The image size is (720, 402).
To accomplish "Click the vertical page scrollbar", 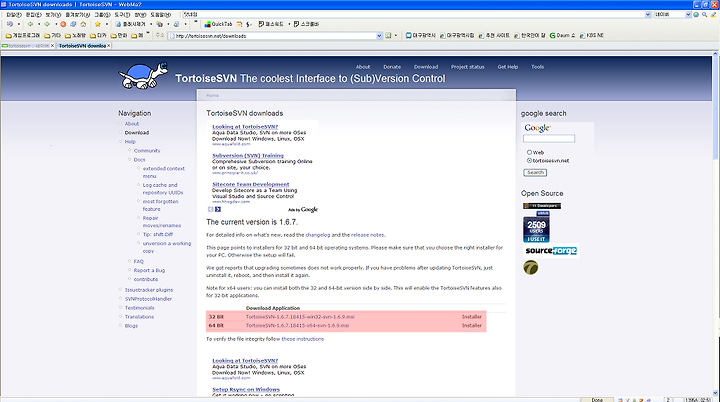I will coord(715,224).
